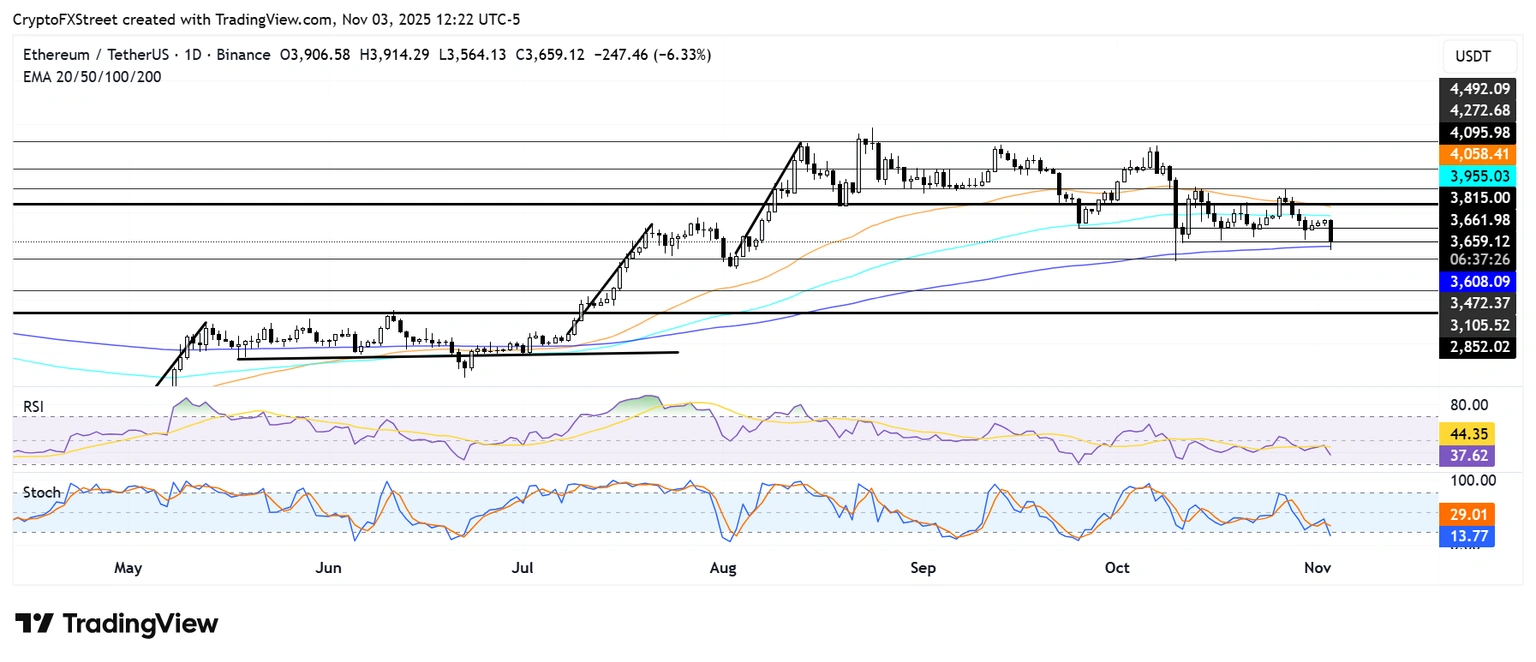Click the cyan 3,955.03 EMA price tag

1476,175
